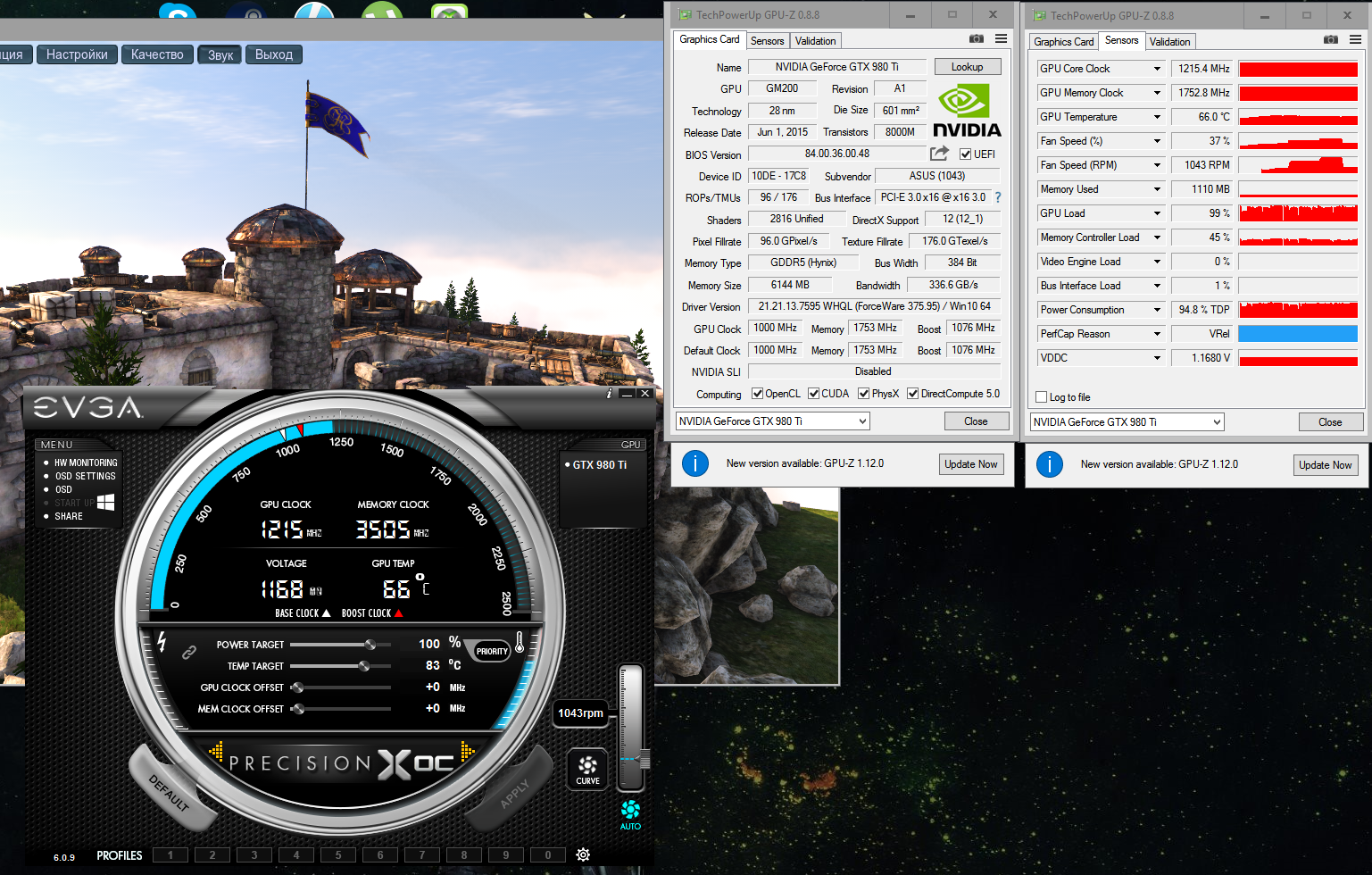Open GPU selector in Sensors window
Image resolution: width=1372 pixels, height=875 pixels.
click(1127, 422)
